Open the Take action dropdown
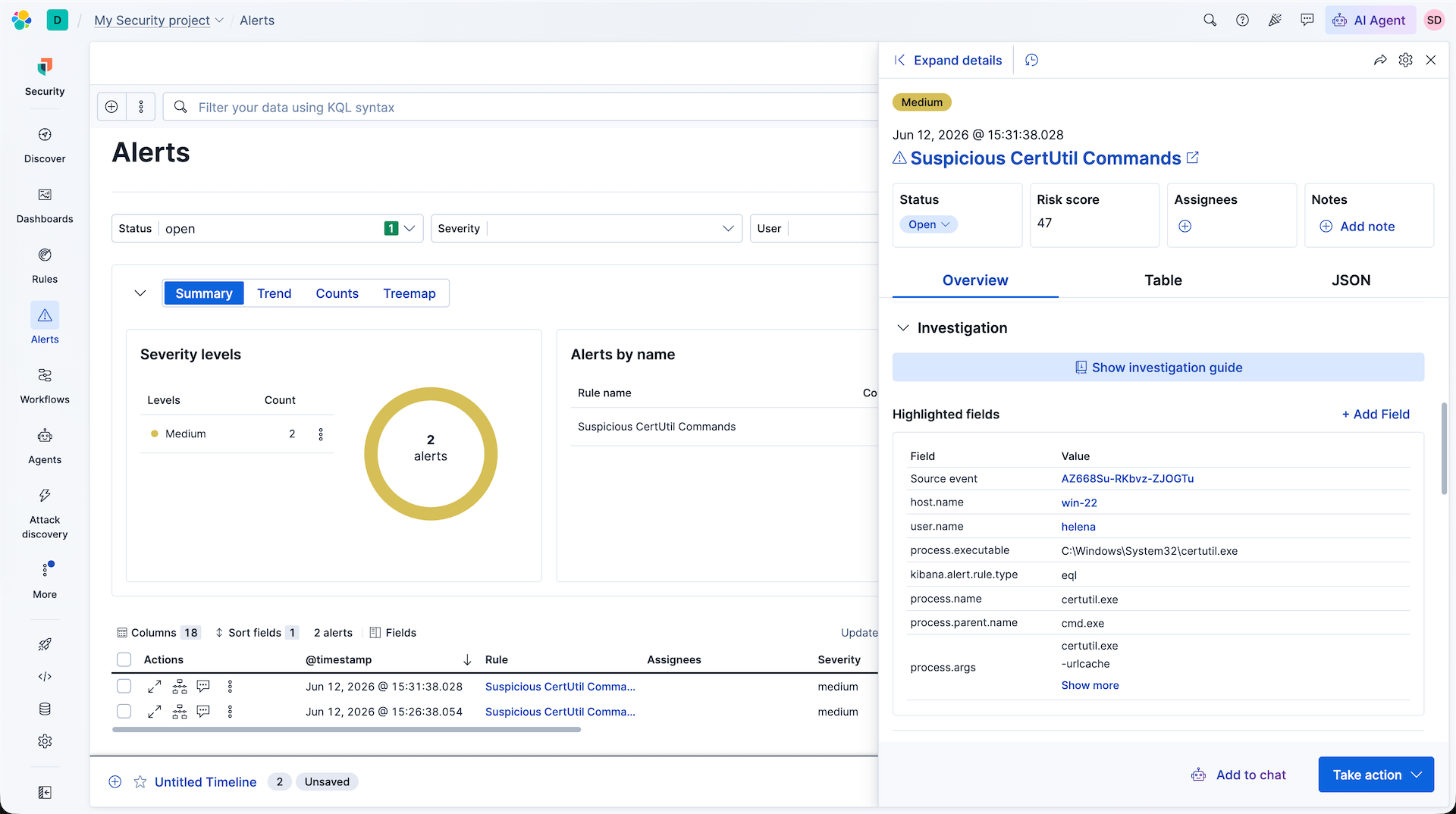The width and height of the screenshot is (1456, 814). [1376, 775]
